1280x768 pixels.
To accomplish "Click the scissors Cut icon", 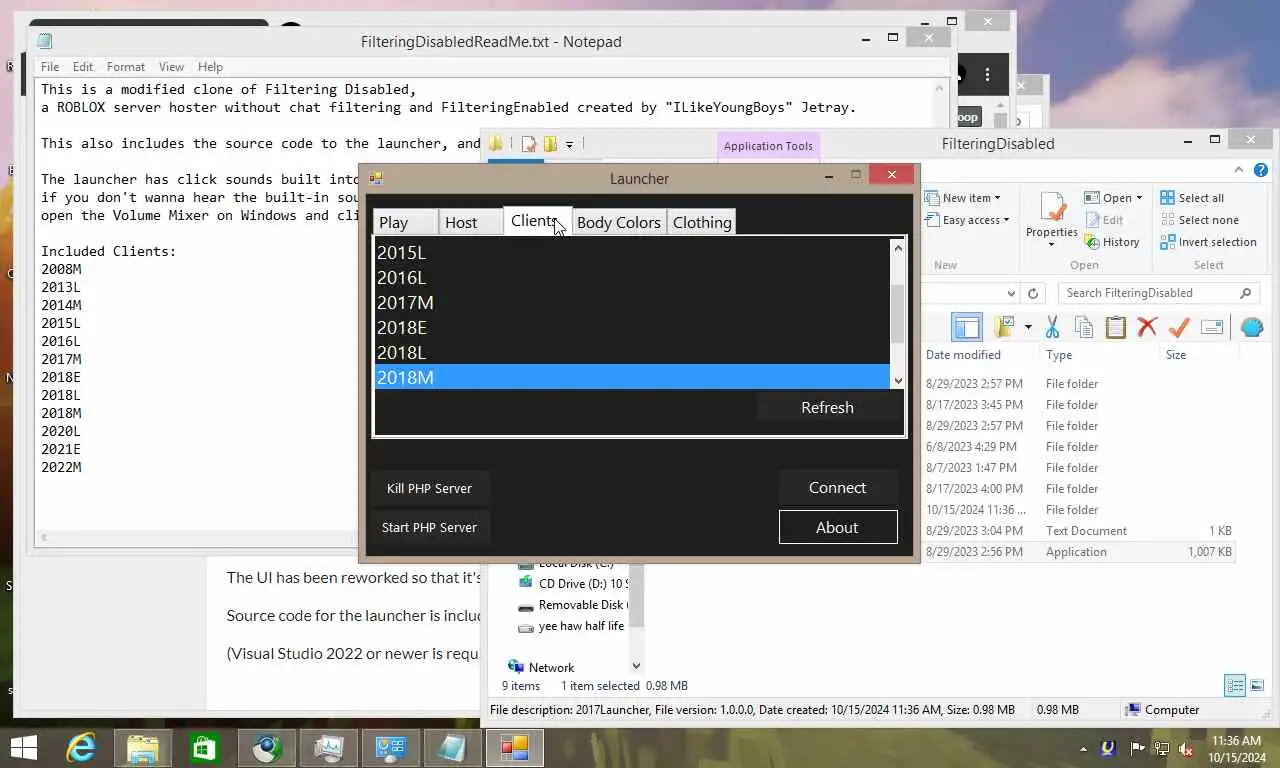I will point(1052,327).
